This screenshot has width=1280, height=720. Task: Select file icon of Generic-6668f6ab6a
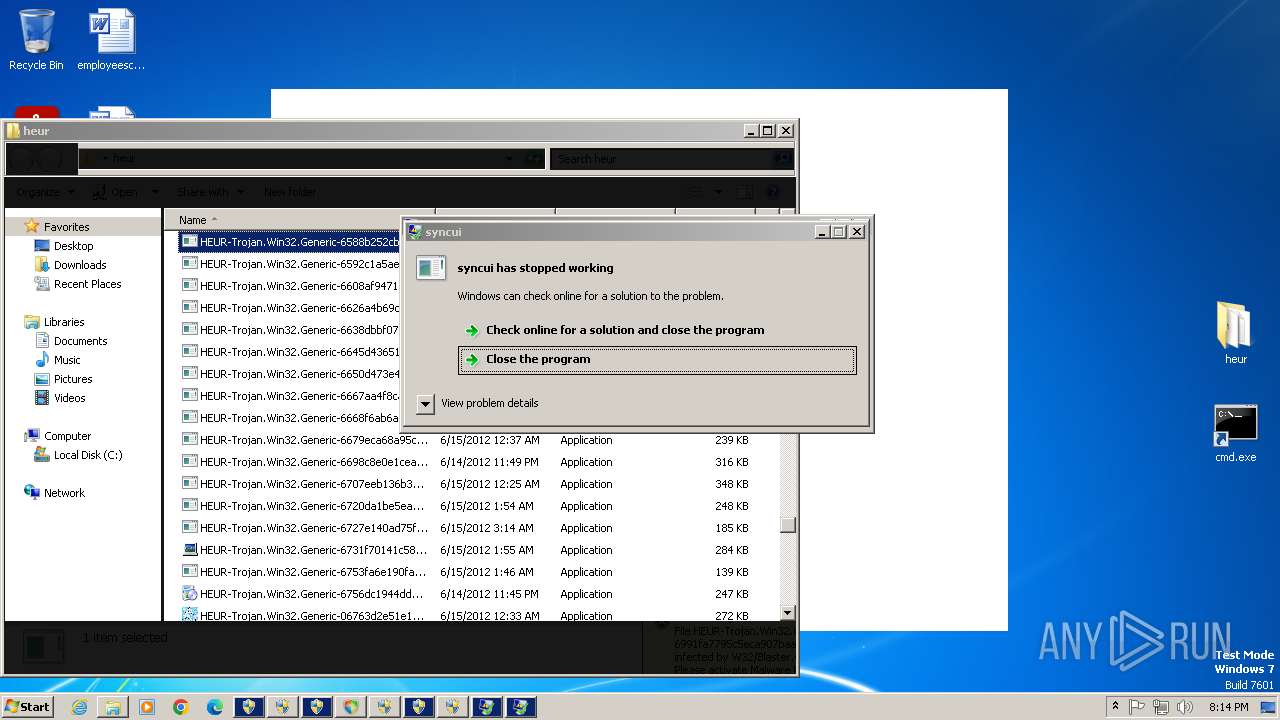189,418
